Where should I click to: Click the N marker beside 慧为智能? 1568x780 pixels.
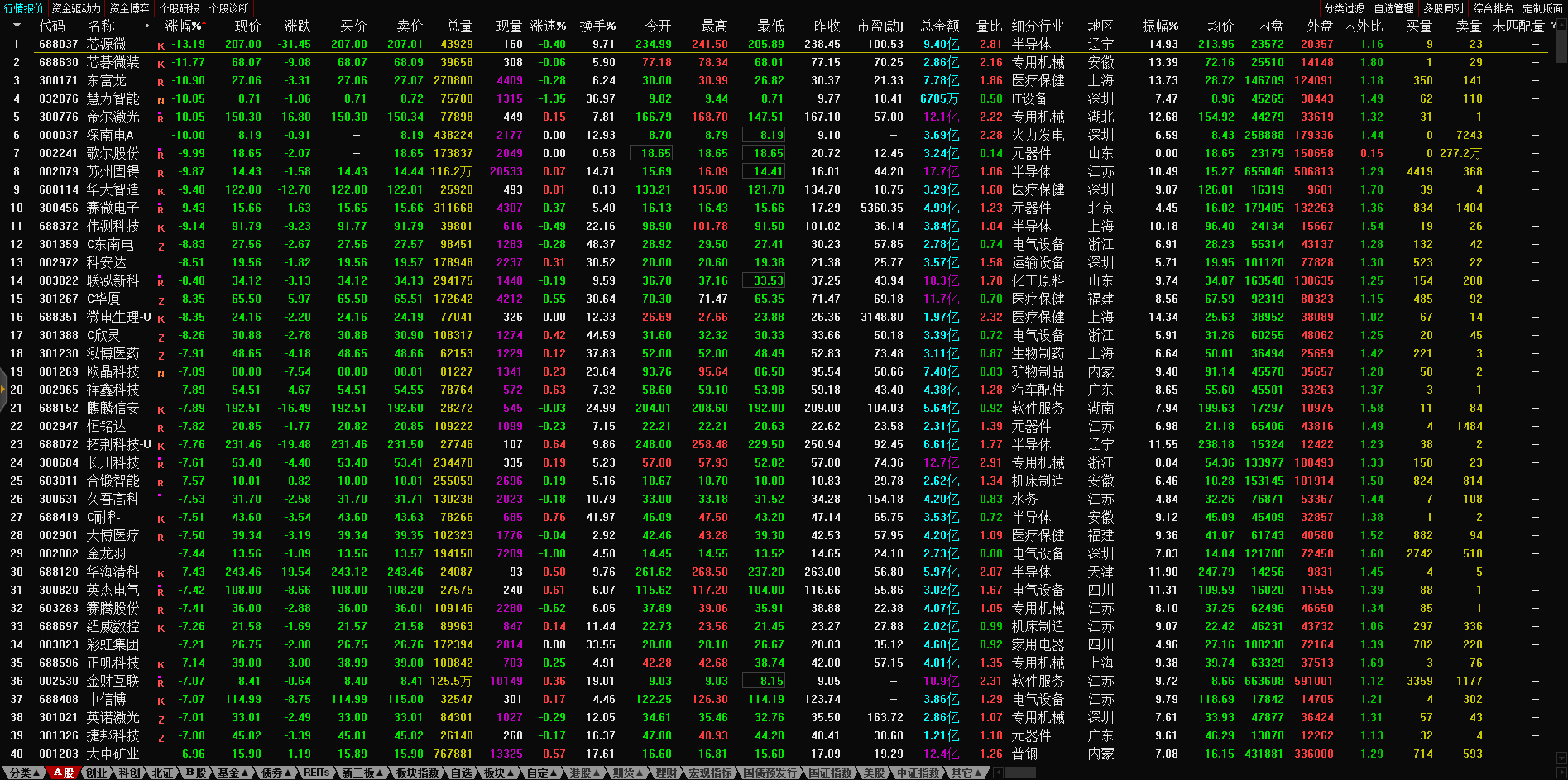click(161, 101)
